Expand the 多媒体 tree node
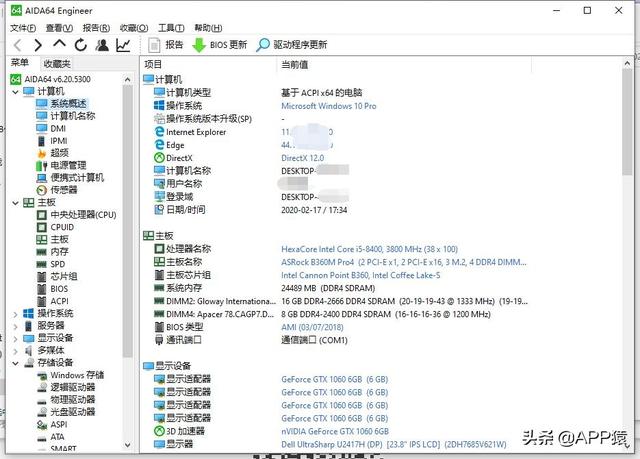640x459 pixels. tap(16, 351)
